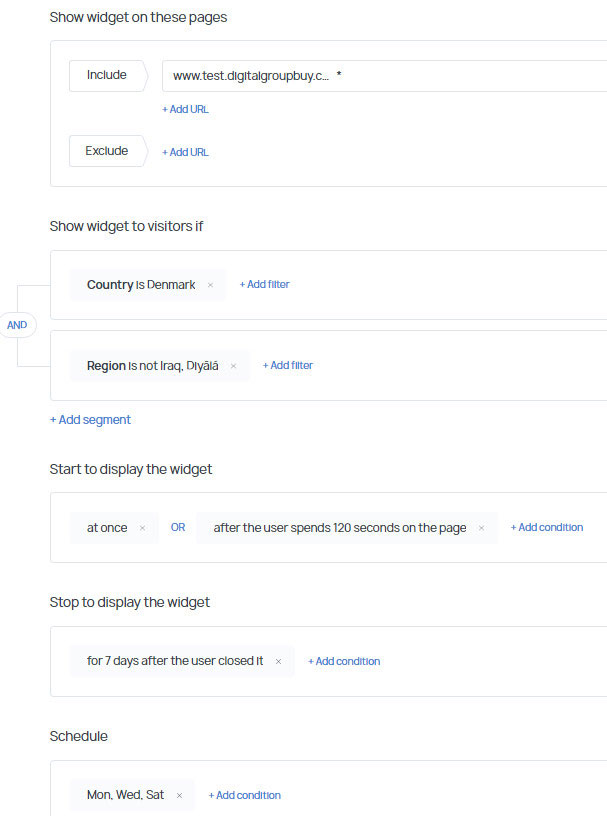Screen dimensions: 607x816
Task: Add condition to stop display rules
Action: (344, 662)
